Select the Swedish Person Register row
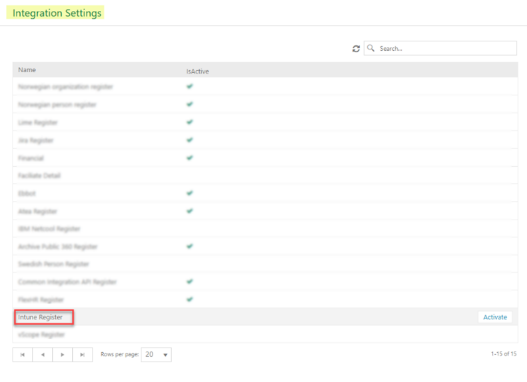The image size is (527, 382). tap(265, 264)
